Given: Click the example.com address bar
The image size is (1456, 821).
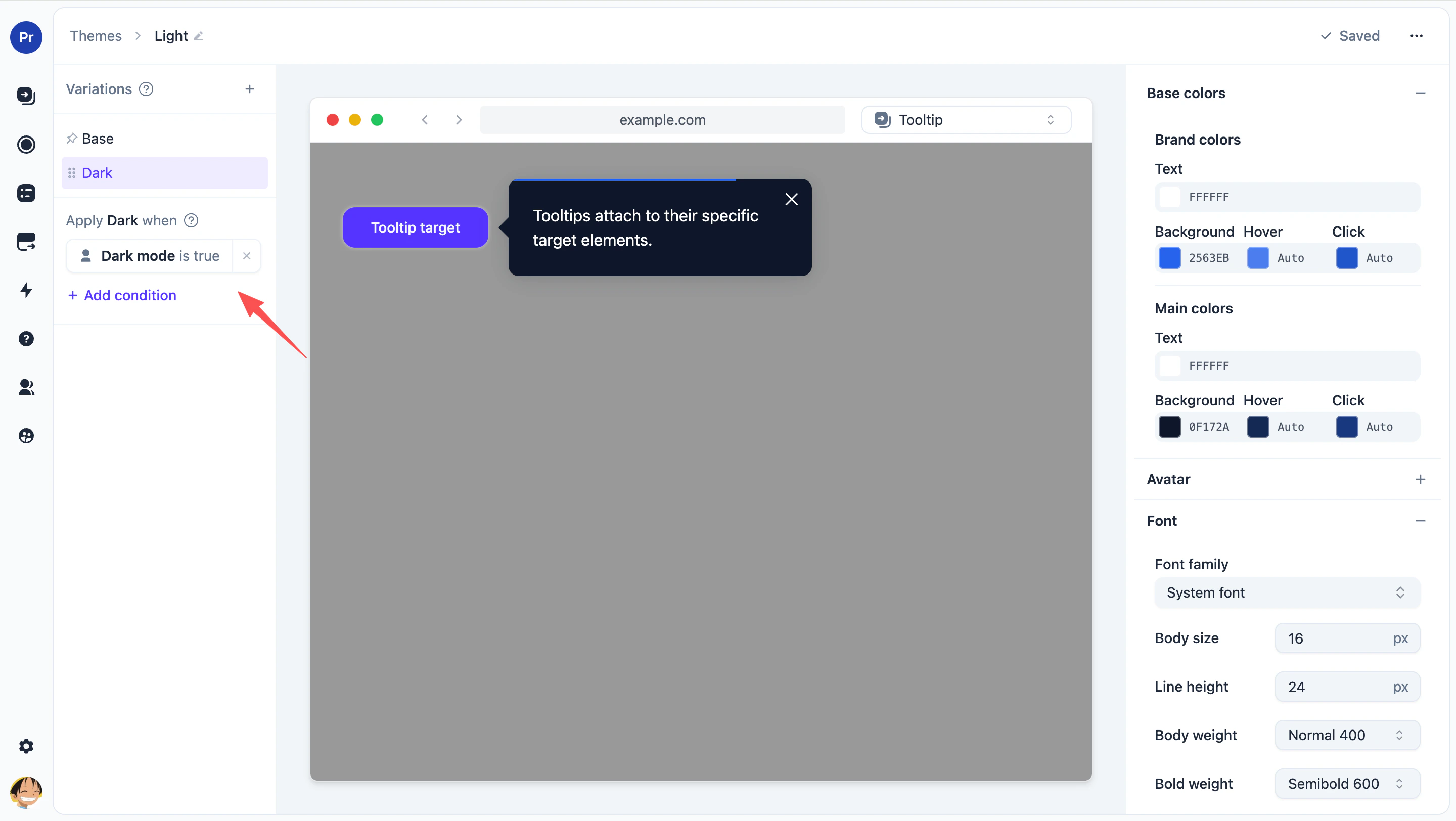Looking at the screenshot, I should (x=662, y=120).
